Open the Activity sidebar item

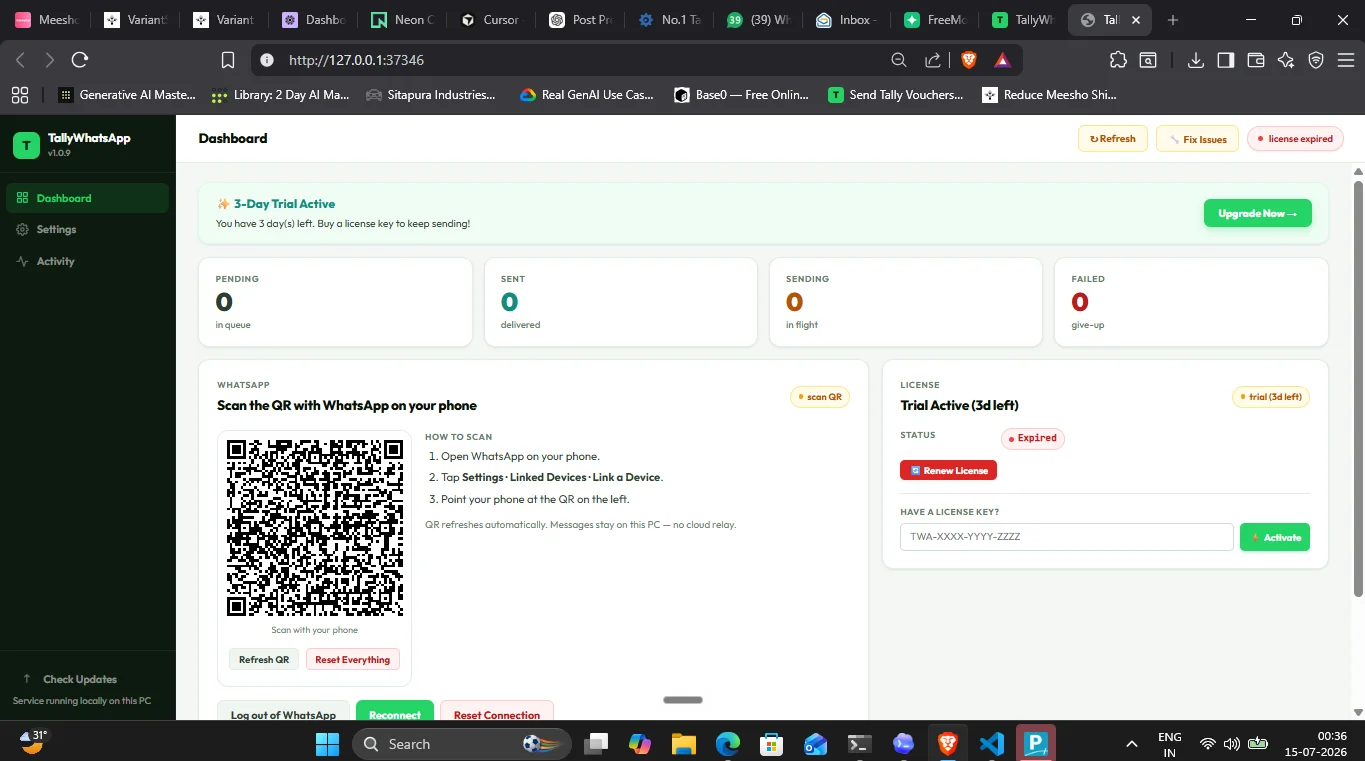87,261
